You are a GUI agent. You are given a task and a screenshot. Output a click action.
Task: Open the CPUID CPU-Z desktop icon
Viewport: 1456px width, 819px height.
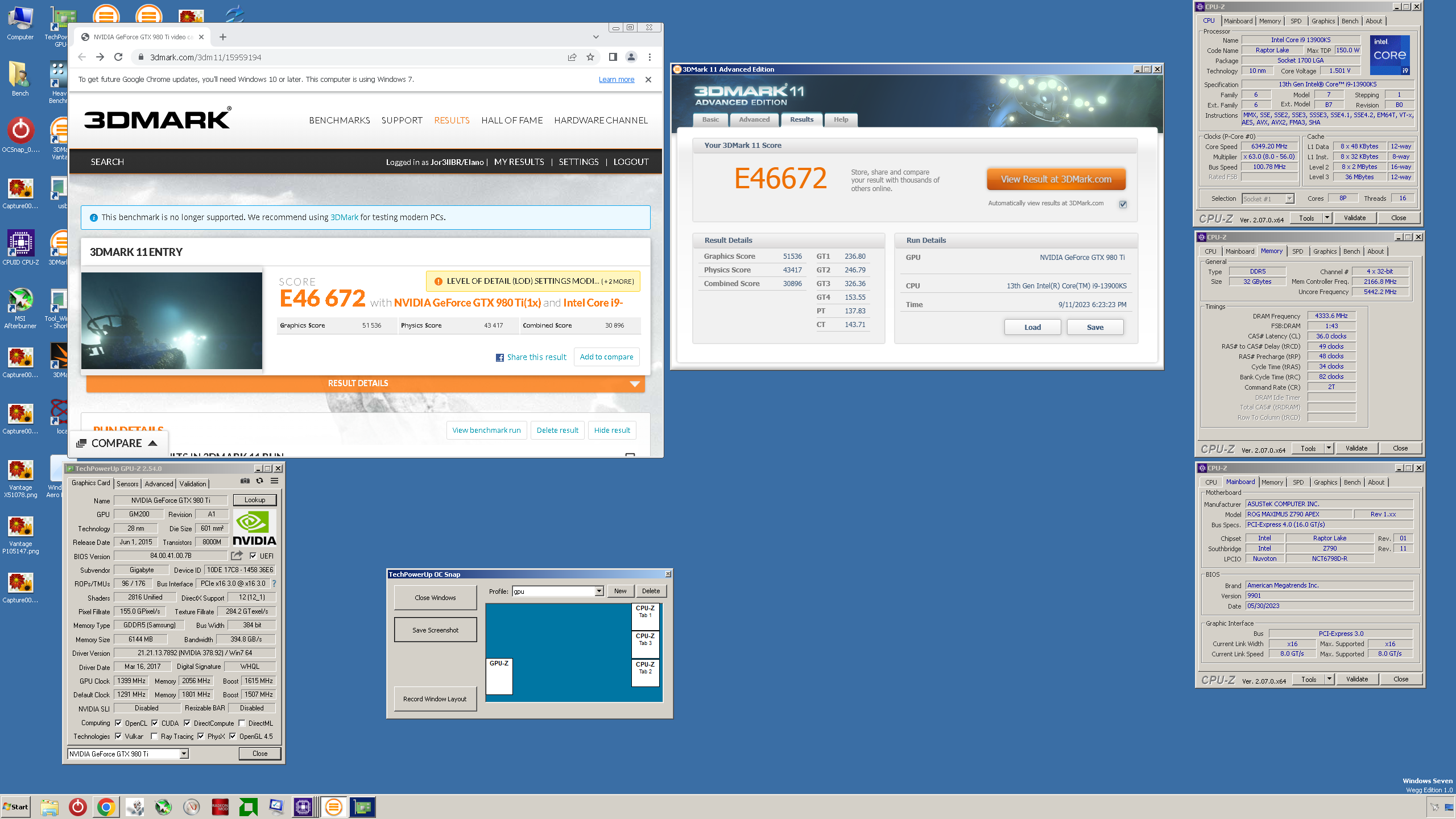(20, 247)
